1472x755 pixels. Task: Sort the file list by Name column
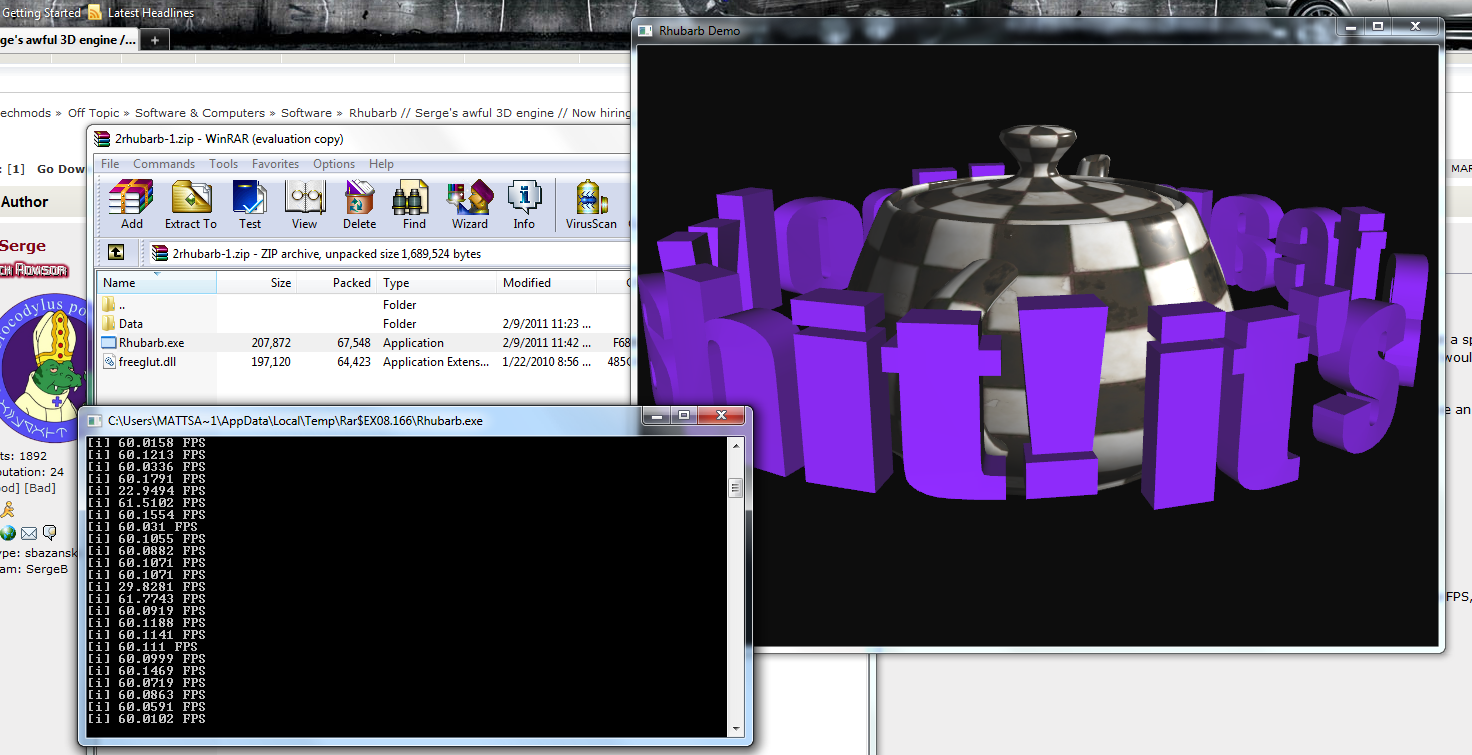(x=157, y=283)
